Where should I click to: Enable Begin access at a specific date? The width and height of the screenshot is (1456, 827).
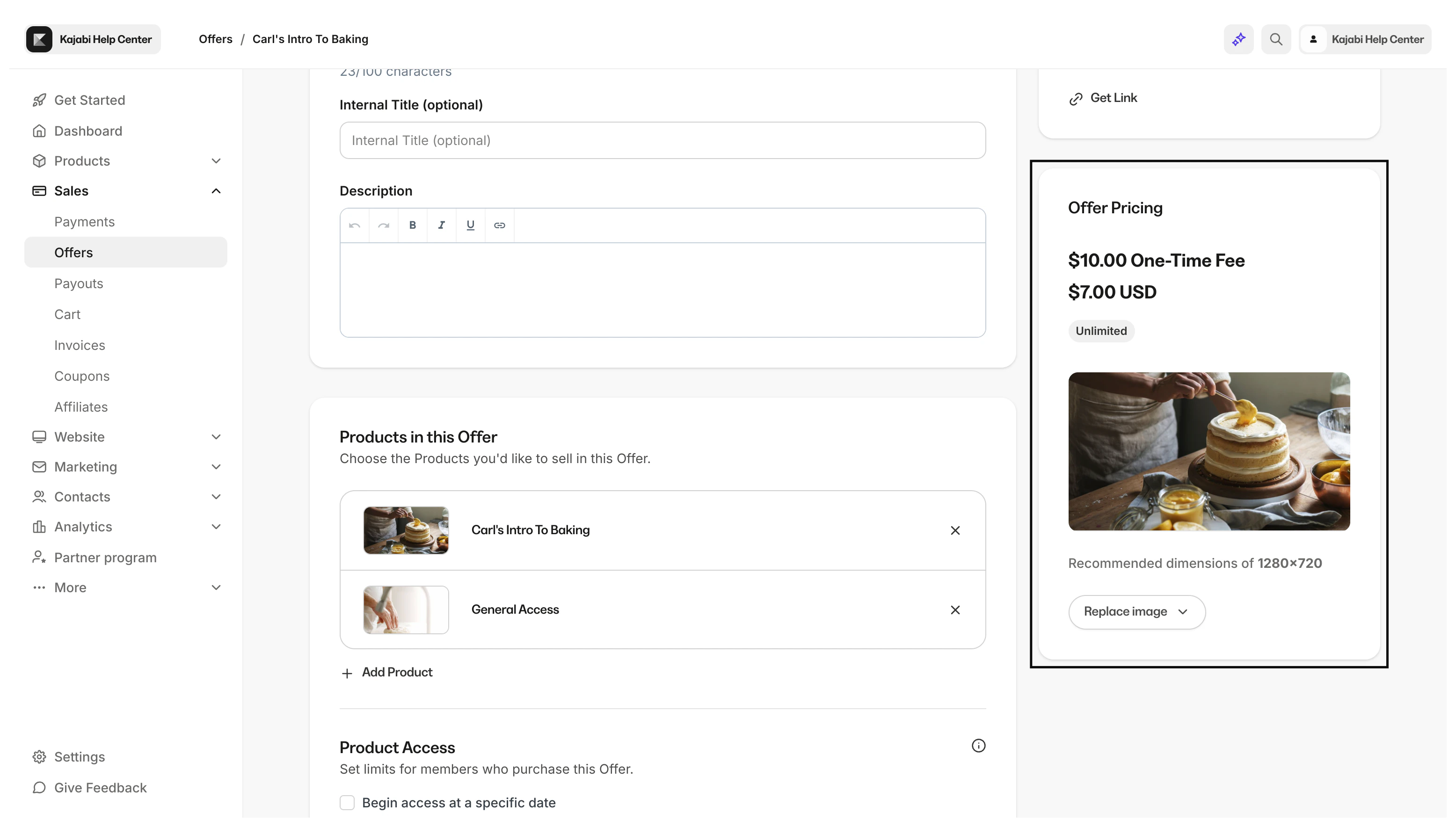pyautogui.click(x=347, y=802)
